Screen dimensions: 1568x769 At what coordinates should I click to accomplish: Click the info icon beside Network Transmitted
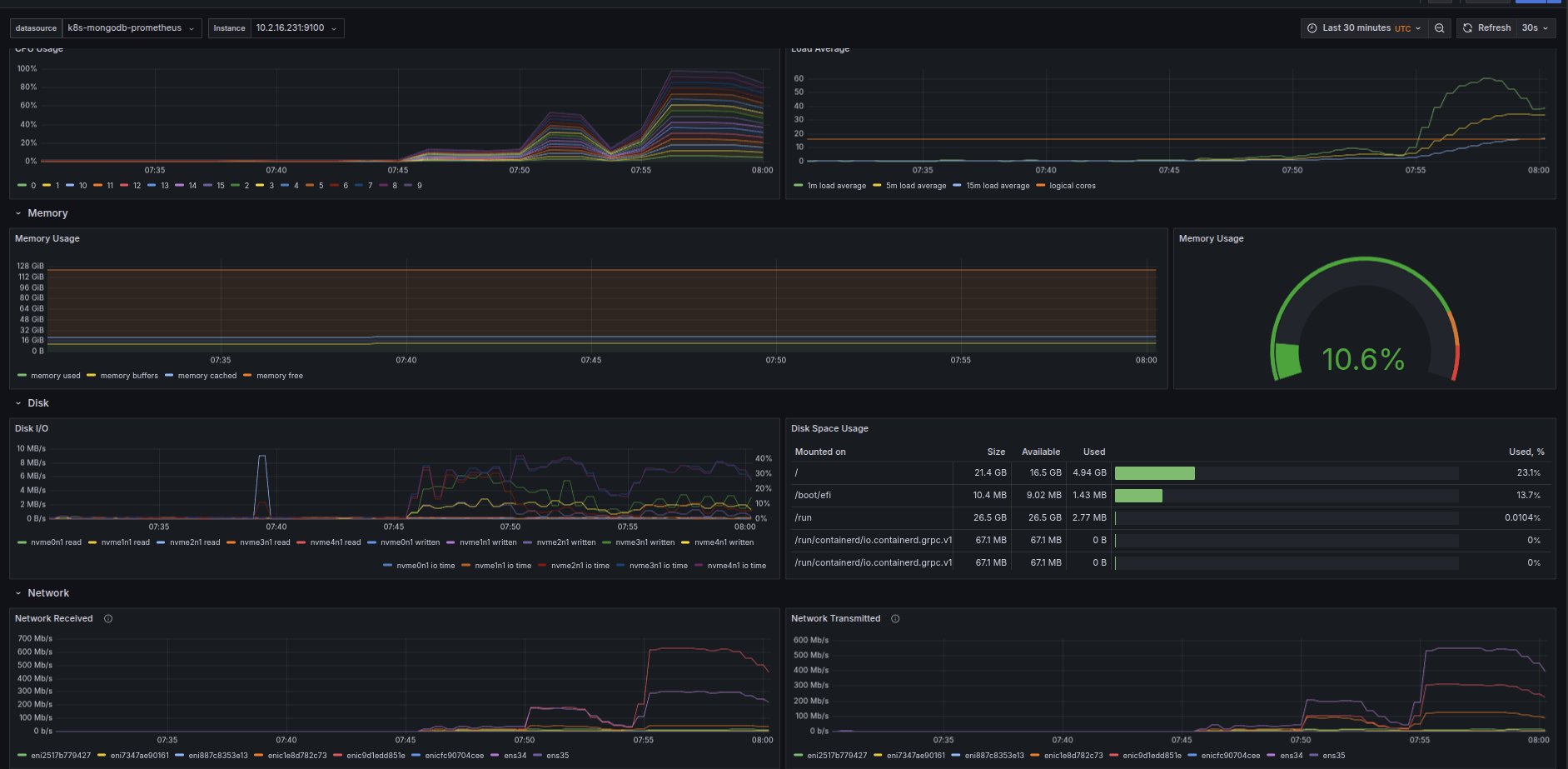point(895,619)
